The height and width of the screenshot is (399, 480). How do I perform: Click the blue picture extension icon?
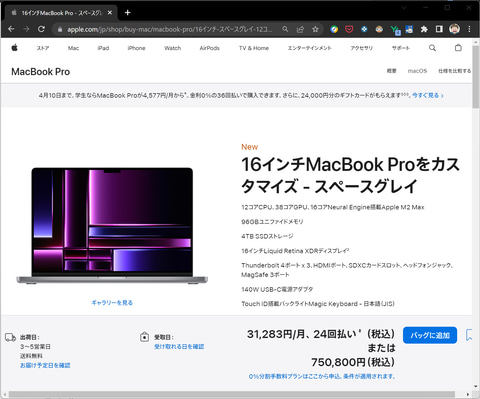point(409,29)
